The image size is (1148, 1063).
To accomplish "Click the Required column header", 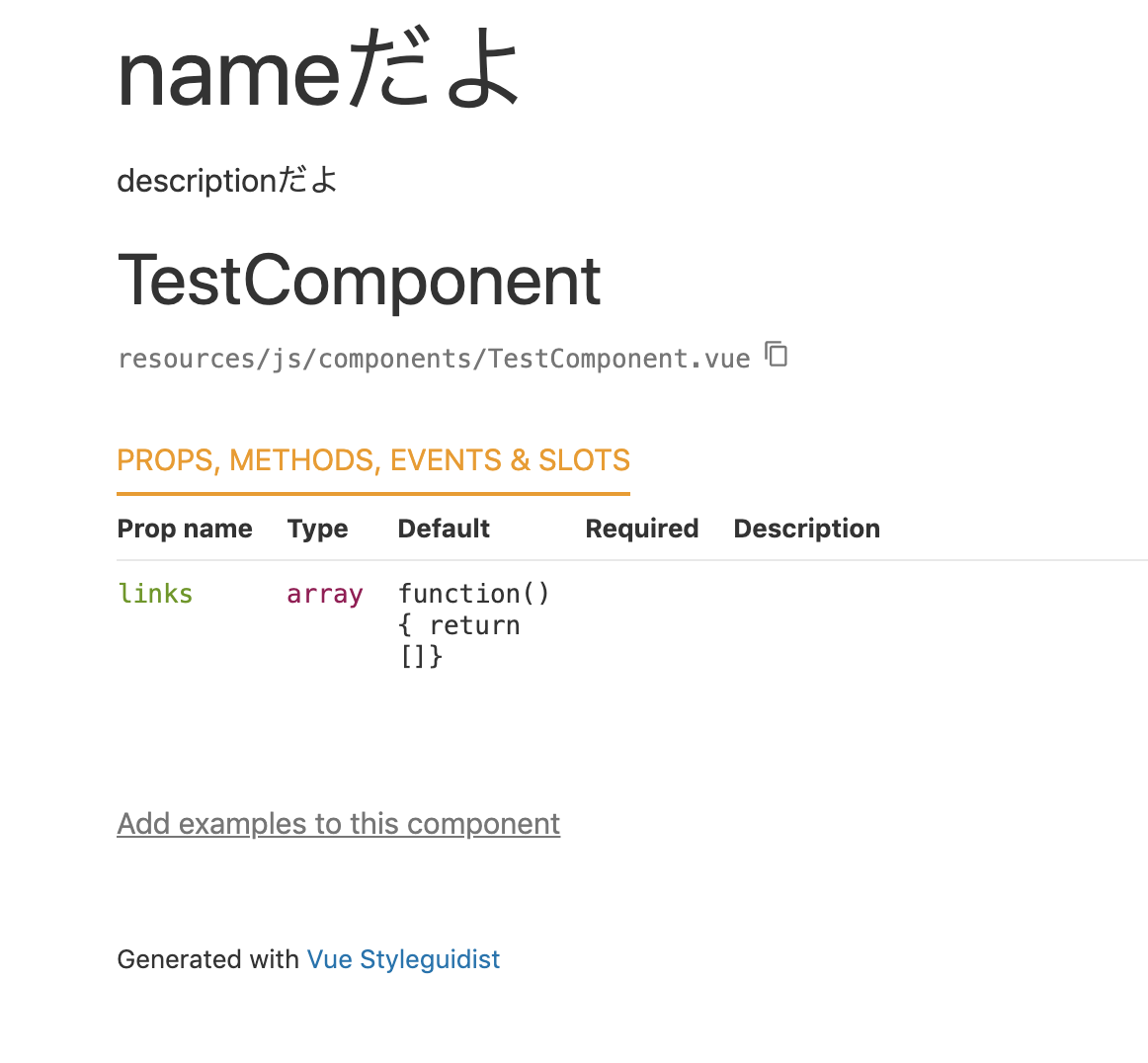I will (641, 529).
